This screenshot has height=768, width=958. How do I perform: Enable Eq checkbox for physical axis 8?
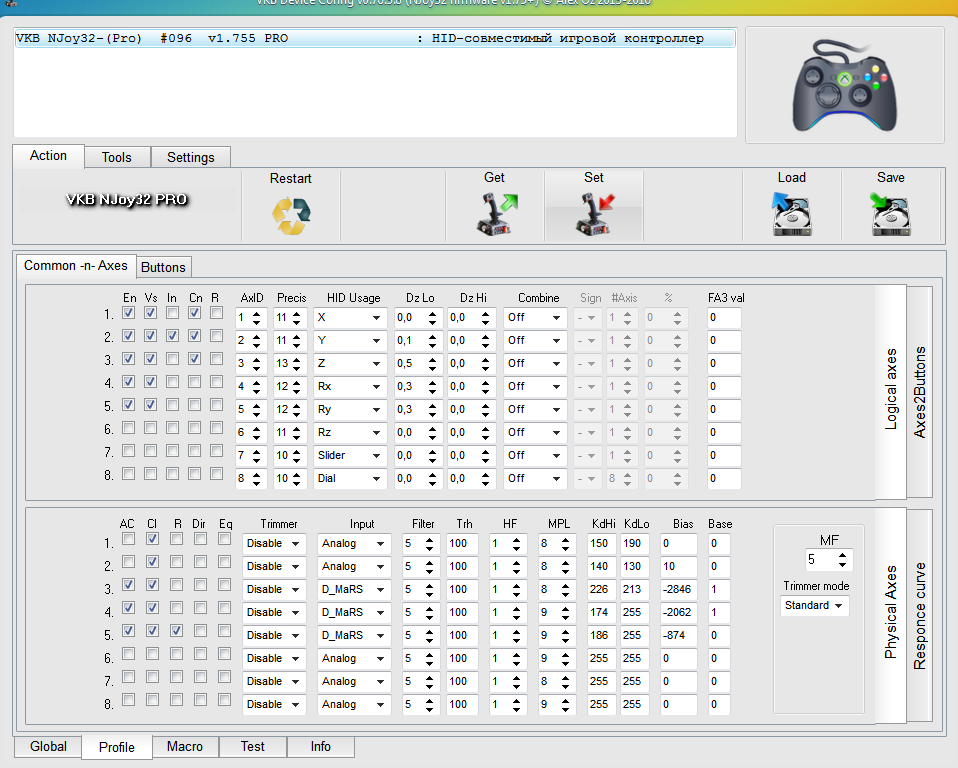(x=225, y=700)
